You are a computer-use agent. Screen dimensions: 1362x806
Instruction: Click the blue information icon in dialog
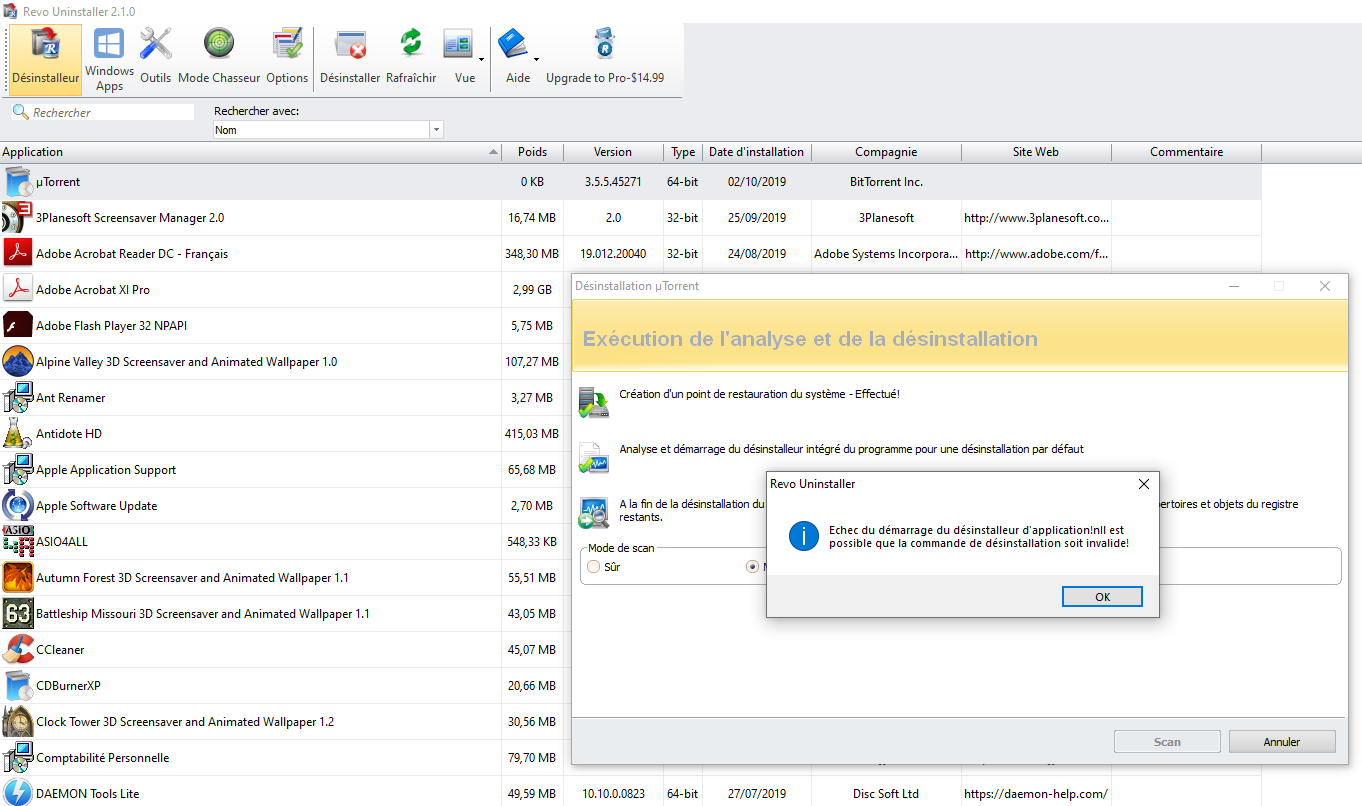tap(804, 536)
